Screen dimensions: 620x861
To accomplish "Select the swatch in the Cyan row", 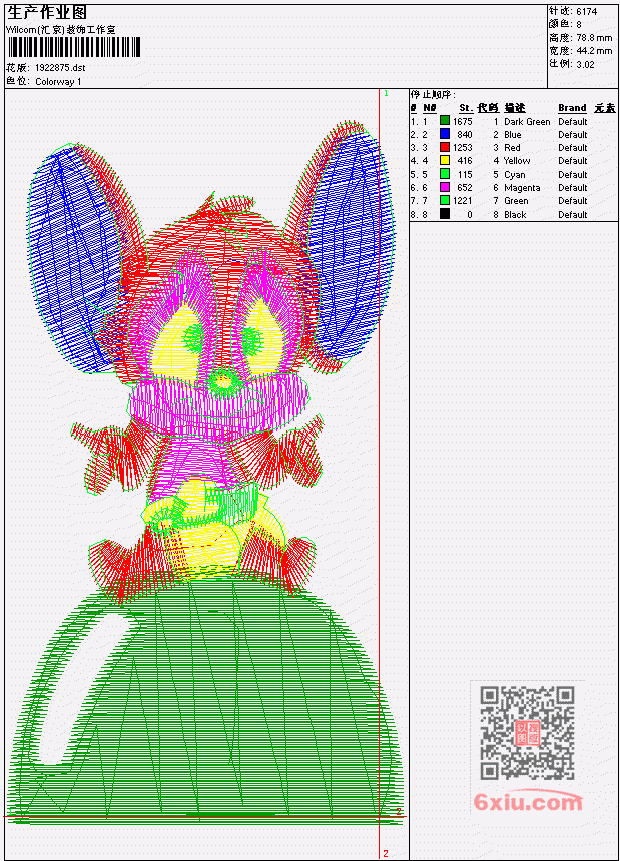I will (x=445, y=174).
